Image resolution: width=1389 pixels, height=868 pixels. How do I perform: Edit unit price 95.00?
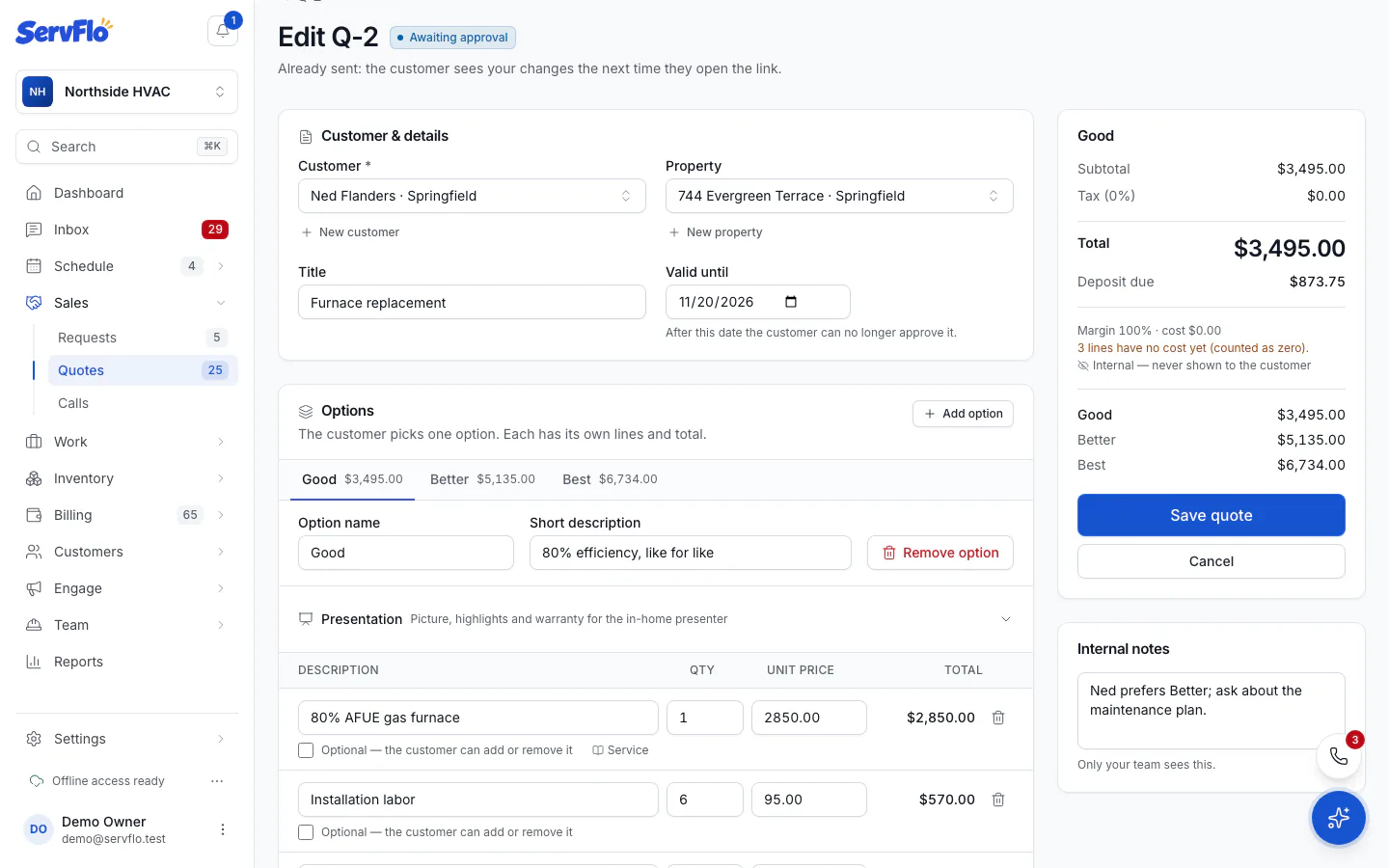(809, 800)
